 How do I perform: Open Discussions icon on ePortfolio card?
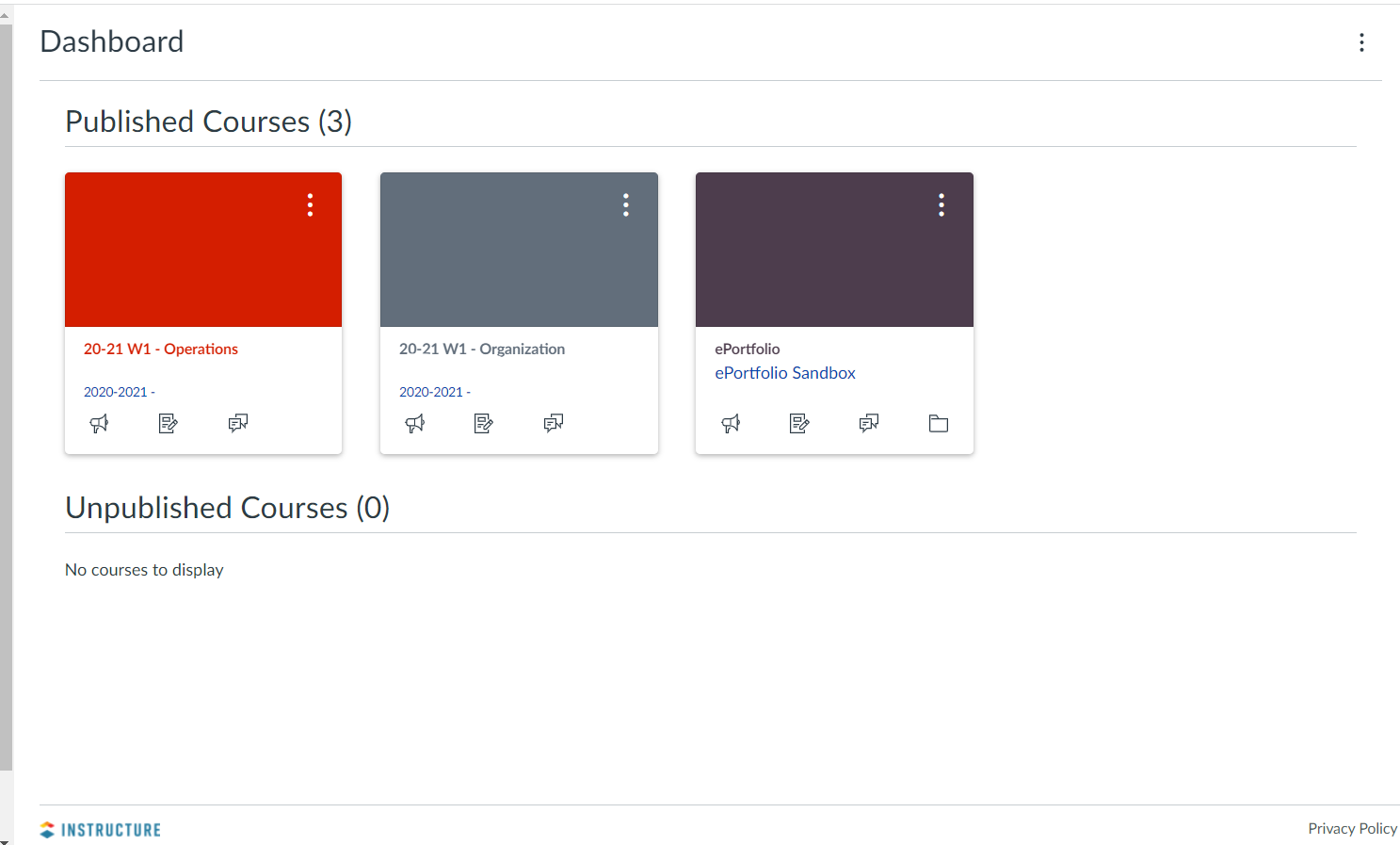(869, 423)
